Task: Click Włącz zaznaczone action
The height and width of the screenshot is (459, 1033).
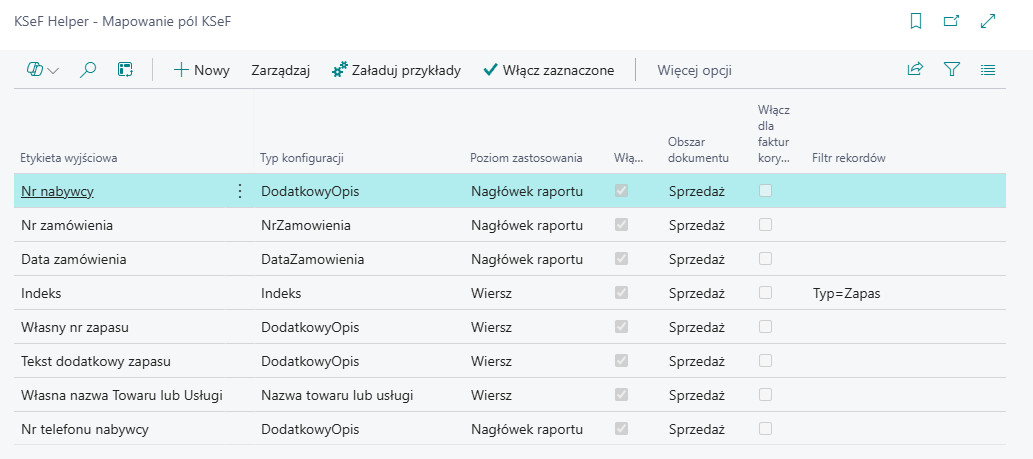Action: (x=548, y=70)
